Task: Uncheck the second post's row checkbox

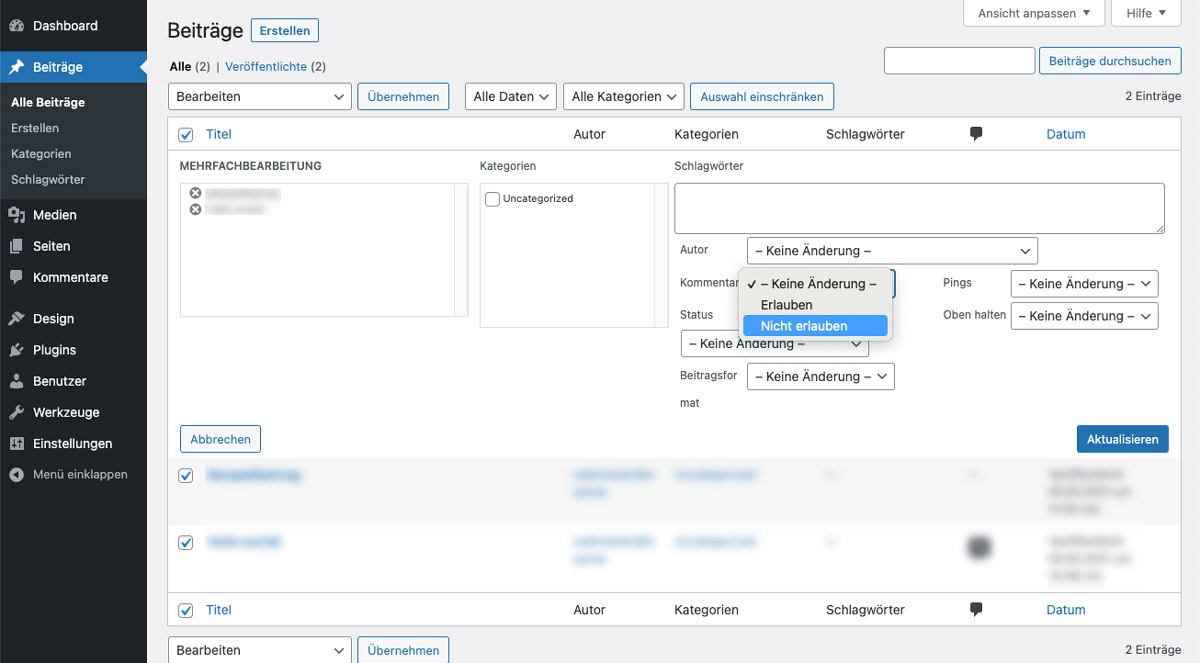Action: coord(185,542)
